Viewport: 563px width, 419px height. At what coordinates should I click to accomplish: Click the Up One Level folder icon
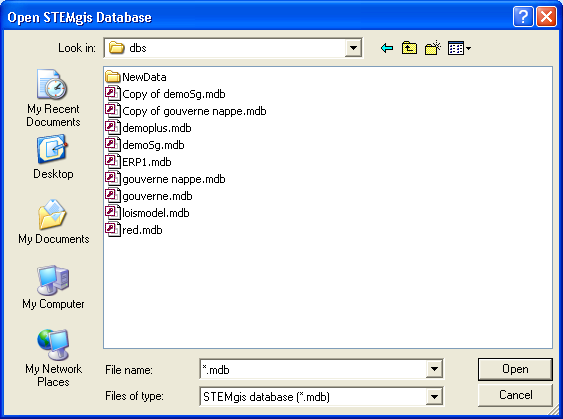(409, 48)
